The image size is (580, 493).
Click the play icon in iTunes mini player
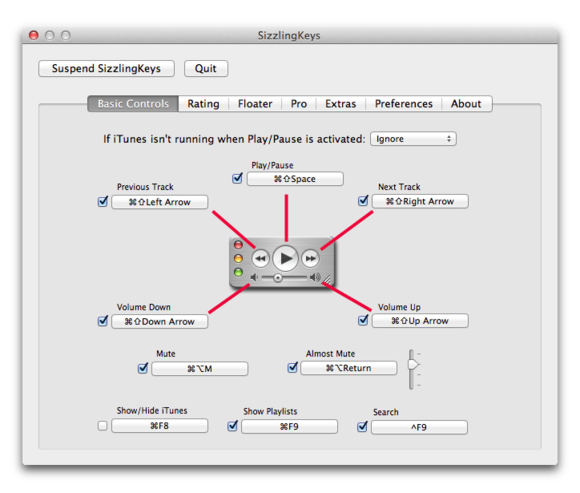point(285,258)
